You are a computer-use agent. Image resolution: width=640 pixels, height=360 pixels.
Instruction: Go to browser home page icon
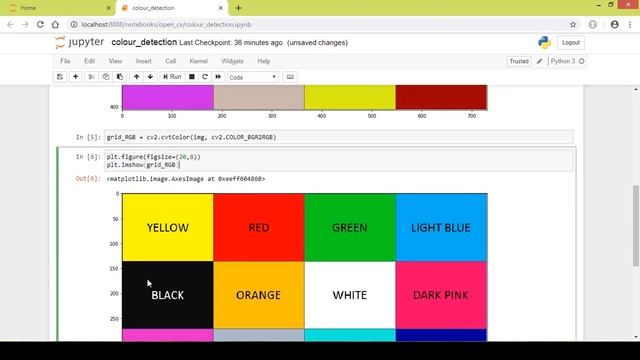point(55,24)
